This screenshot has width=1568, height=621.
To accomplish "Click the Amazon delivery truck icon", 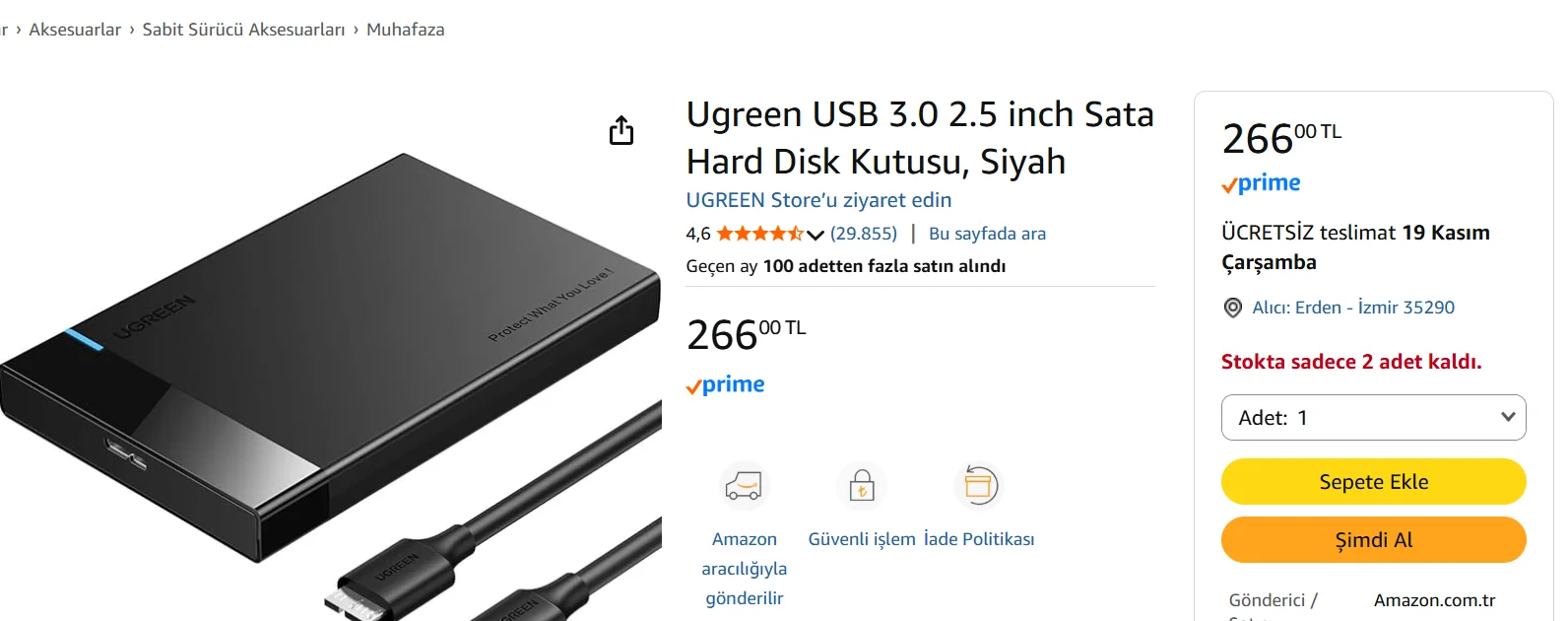I will (744, 486).
